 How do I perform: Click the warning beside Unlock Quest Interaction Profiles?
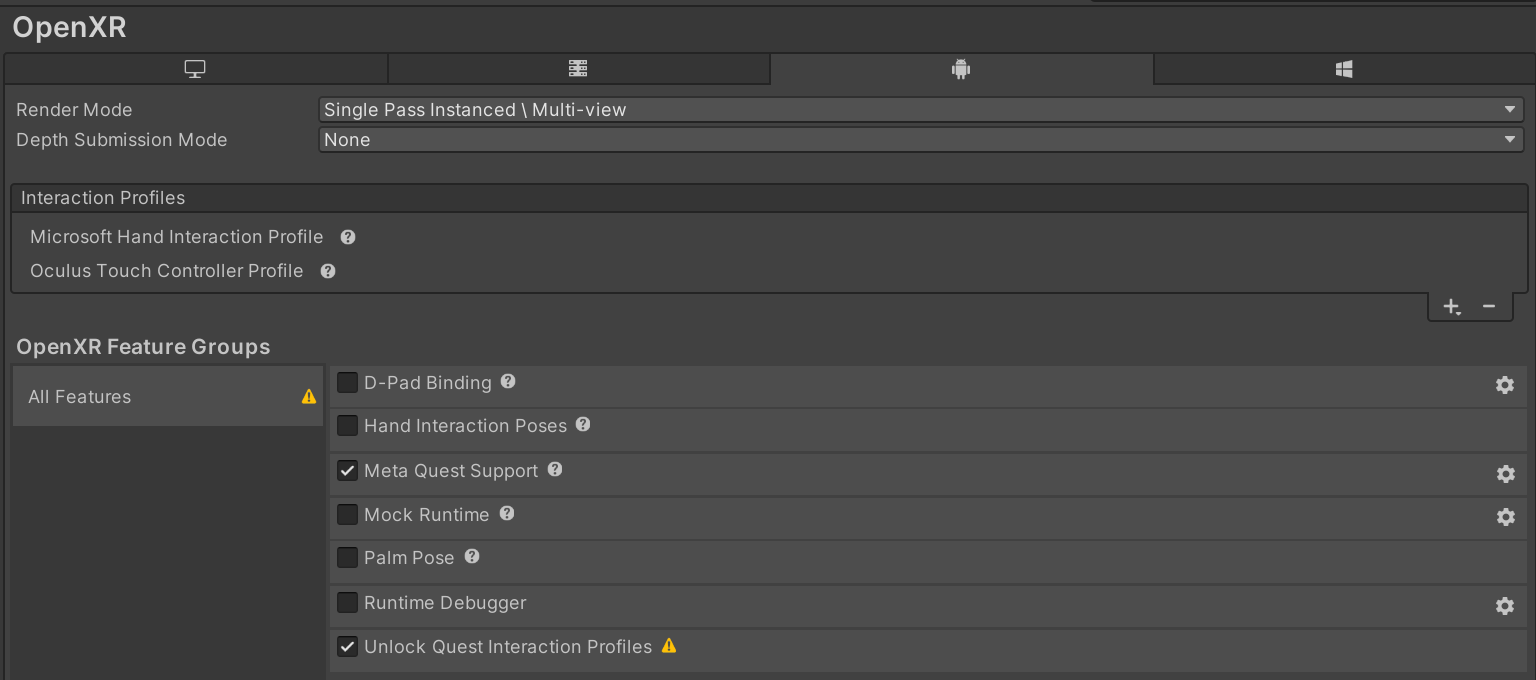coord(668,646)
